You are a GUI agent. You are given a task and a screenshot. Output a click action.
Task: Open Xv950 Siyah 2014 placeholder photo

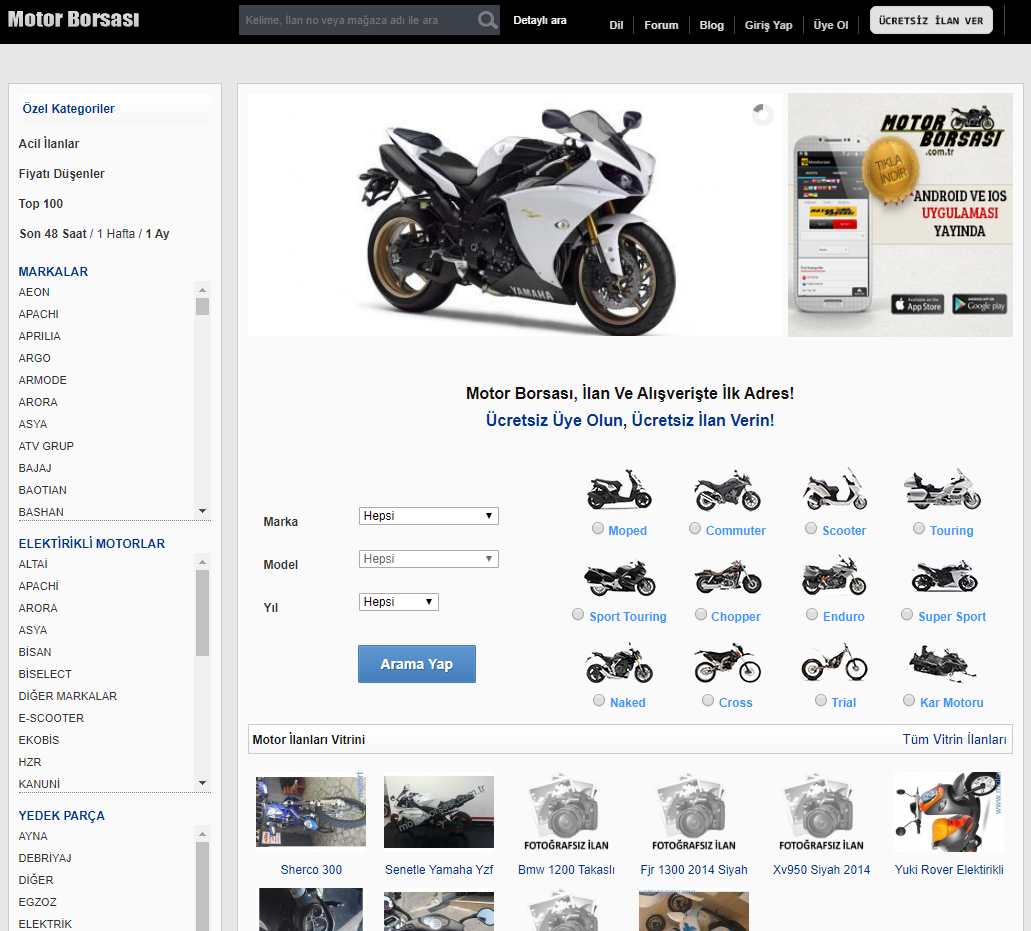(821, 813)
